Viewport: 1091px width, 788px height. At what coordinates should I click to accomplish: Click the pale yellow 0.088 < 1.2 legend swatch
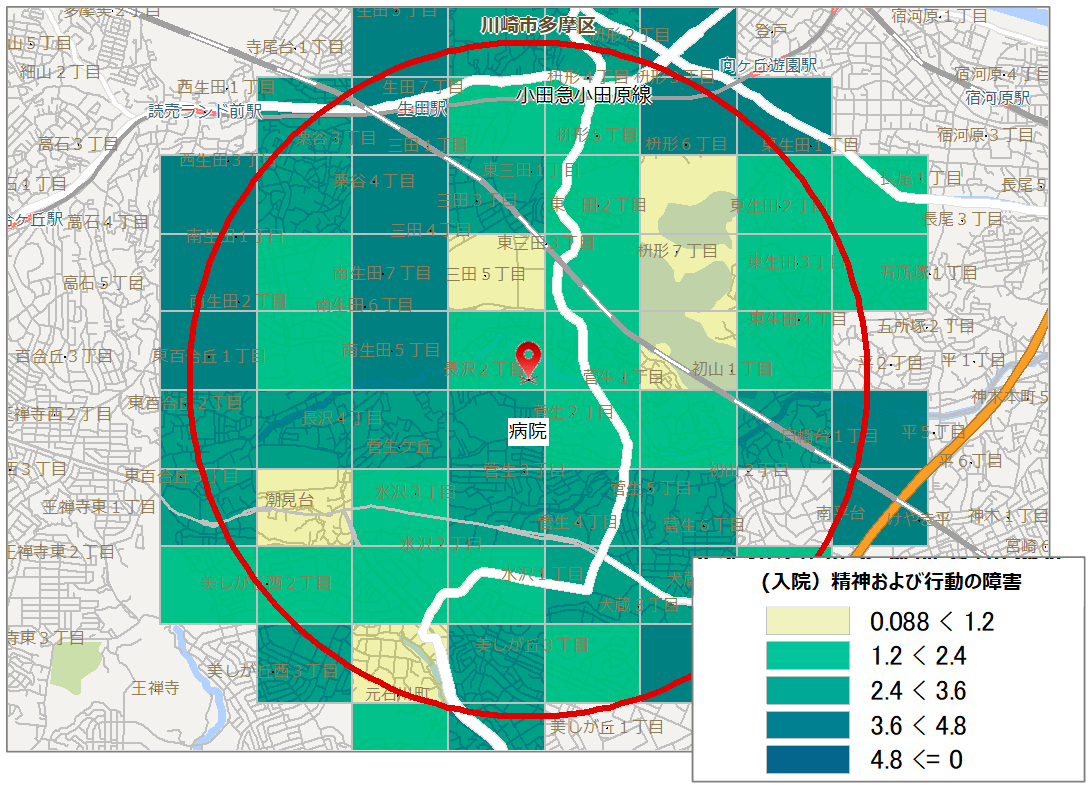807,621
